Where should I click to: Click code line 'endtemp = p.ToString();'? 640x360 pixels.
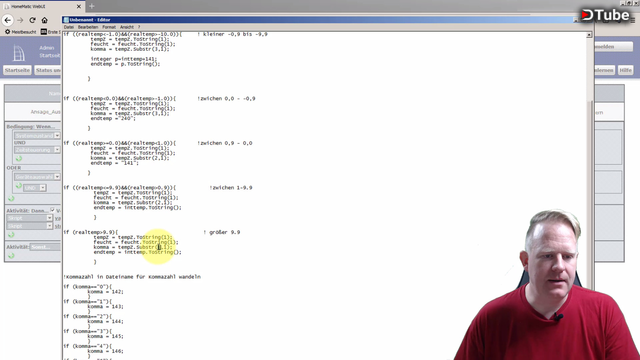click(x=125, y=64)
